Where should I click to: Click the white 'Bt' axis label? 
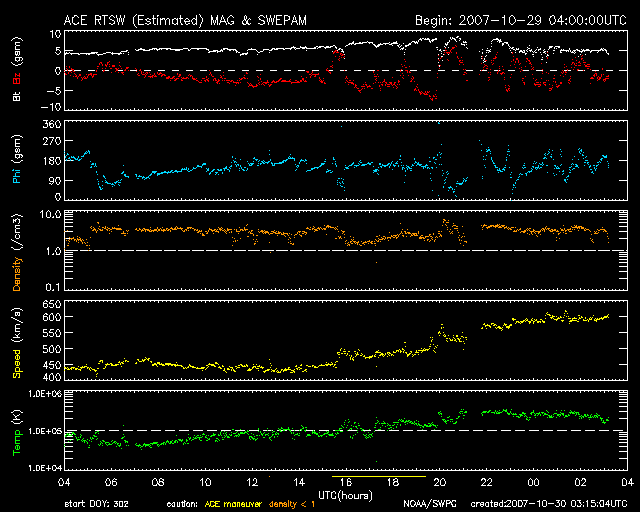pos(17,96)
